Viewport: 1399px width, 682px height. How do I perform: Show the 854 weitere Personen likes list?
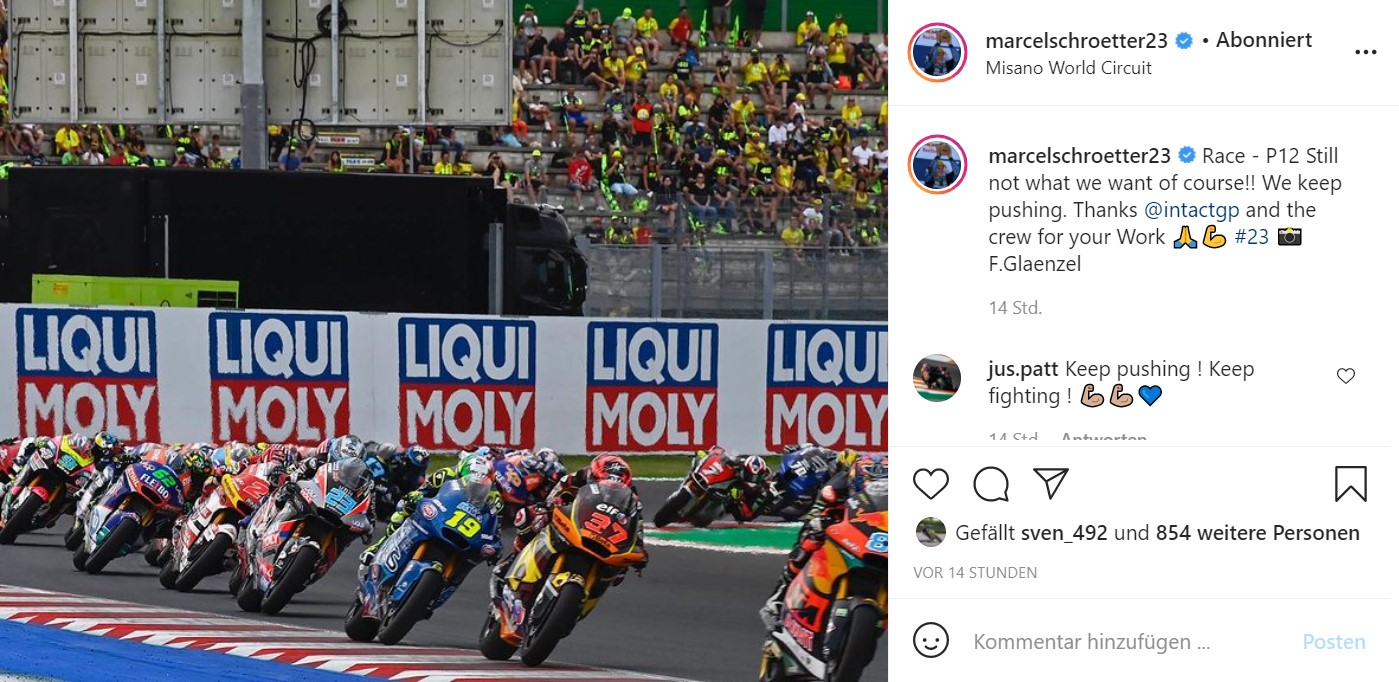tap(1257, 533)
